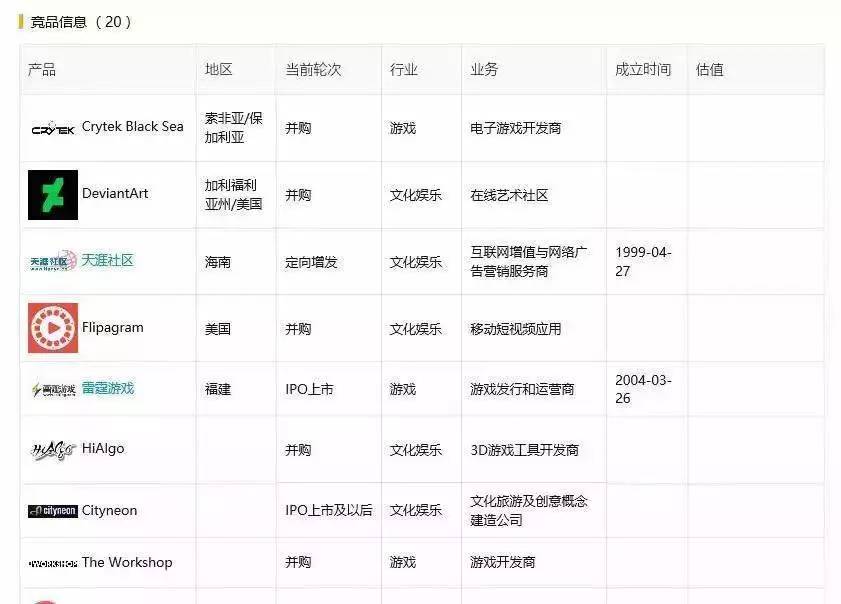Click the DeviantArt green logo
This screenshot has width=841, height=604.
point(53,195)
